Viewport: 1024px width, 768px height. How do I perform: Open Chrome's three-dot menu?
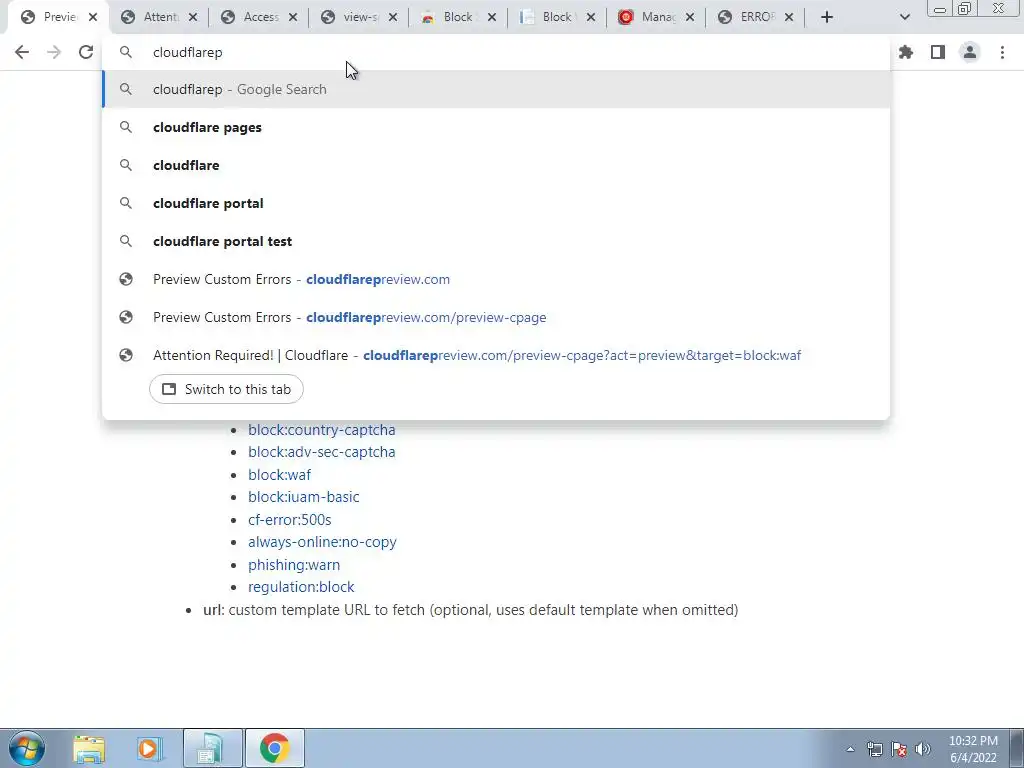click(1002, 52)
